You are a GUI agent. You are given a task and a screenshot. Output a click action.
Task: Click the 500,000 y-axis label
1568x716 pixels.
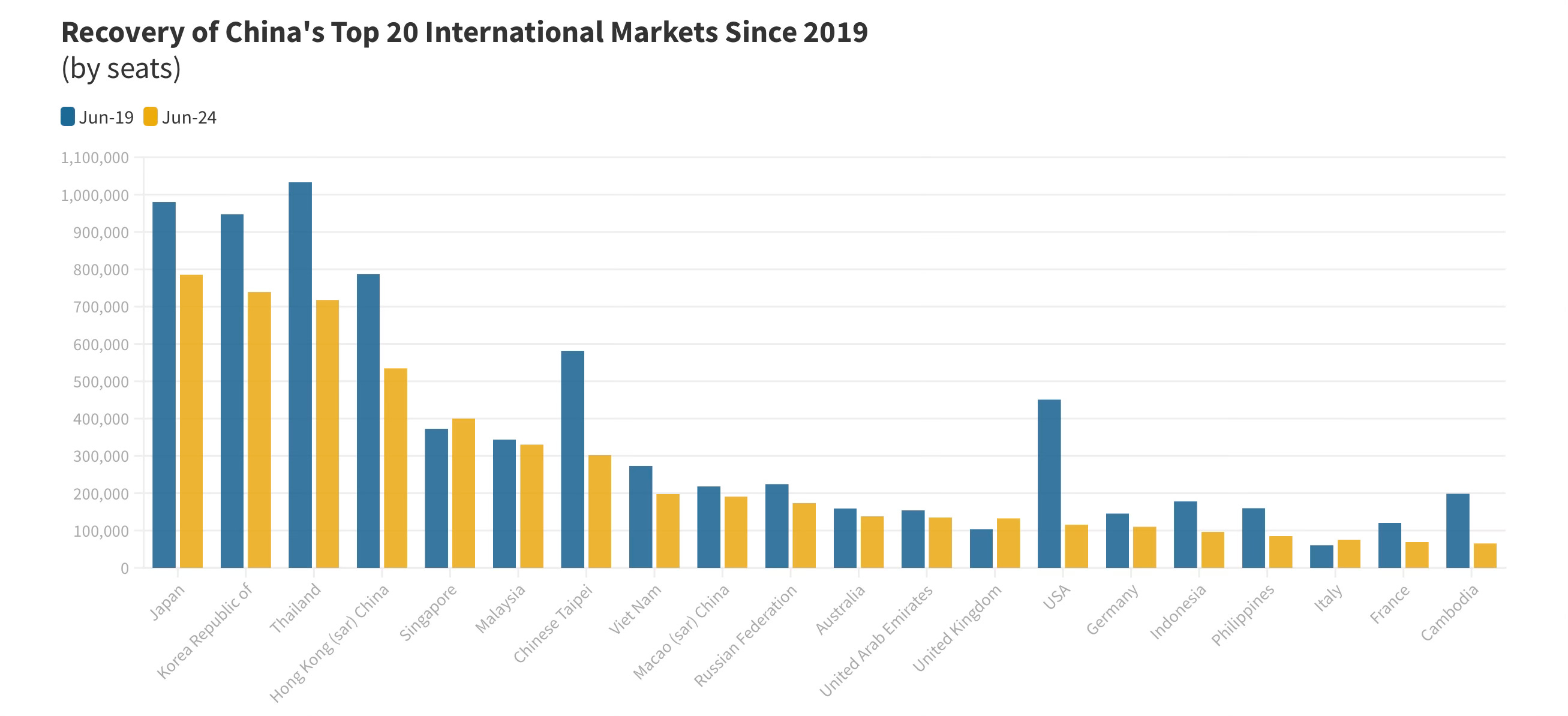tap(101, 382)
